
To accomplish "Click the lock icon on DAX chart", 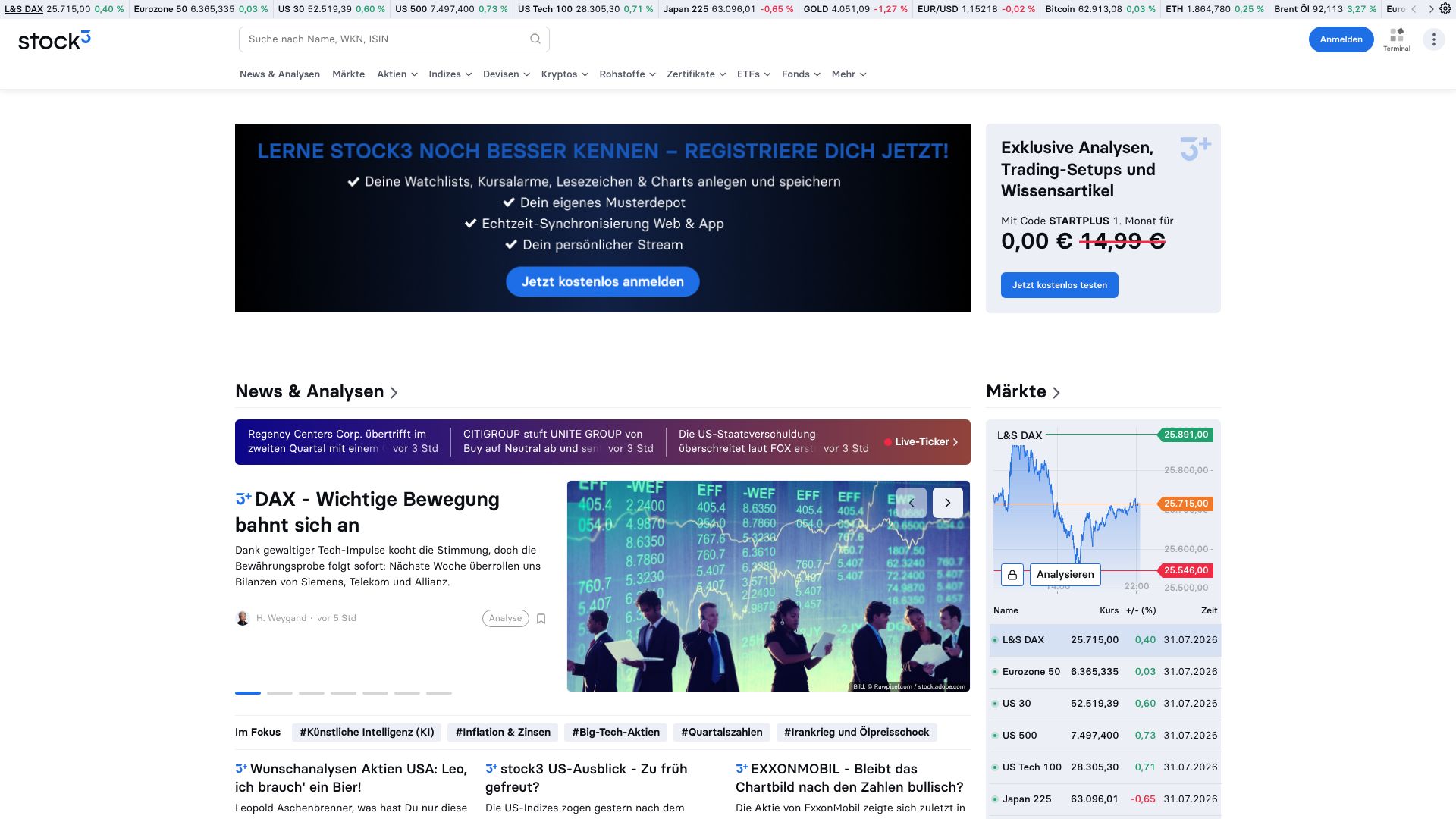I will click(x=1012, y=575).
